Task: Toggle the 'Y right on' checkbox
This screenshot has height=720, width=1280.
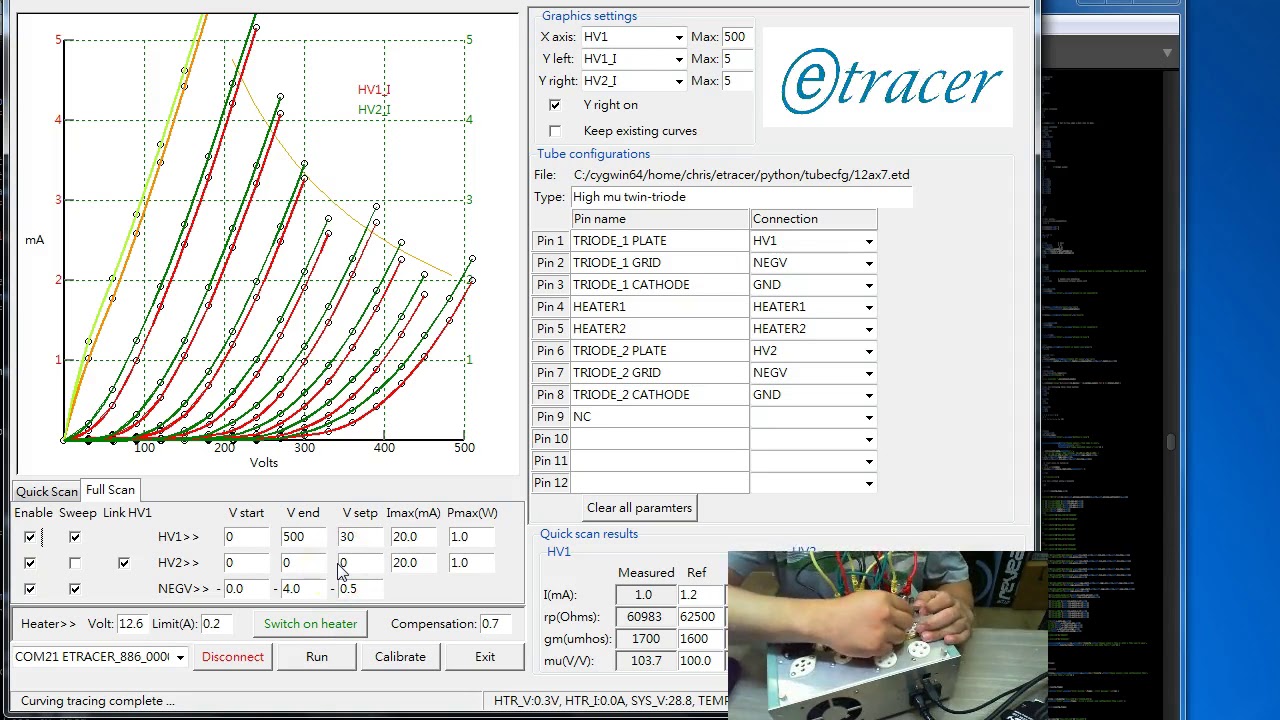Action: tap(555, 105)
